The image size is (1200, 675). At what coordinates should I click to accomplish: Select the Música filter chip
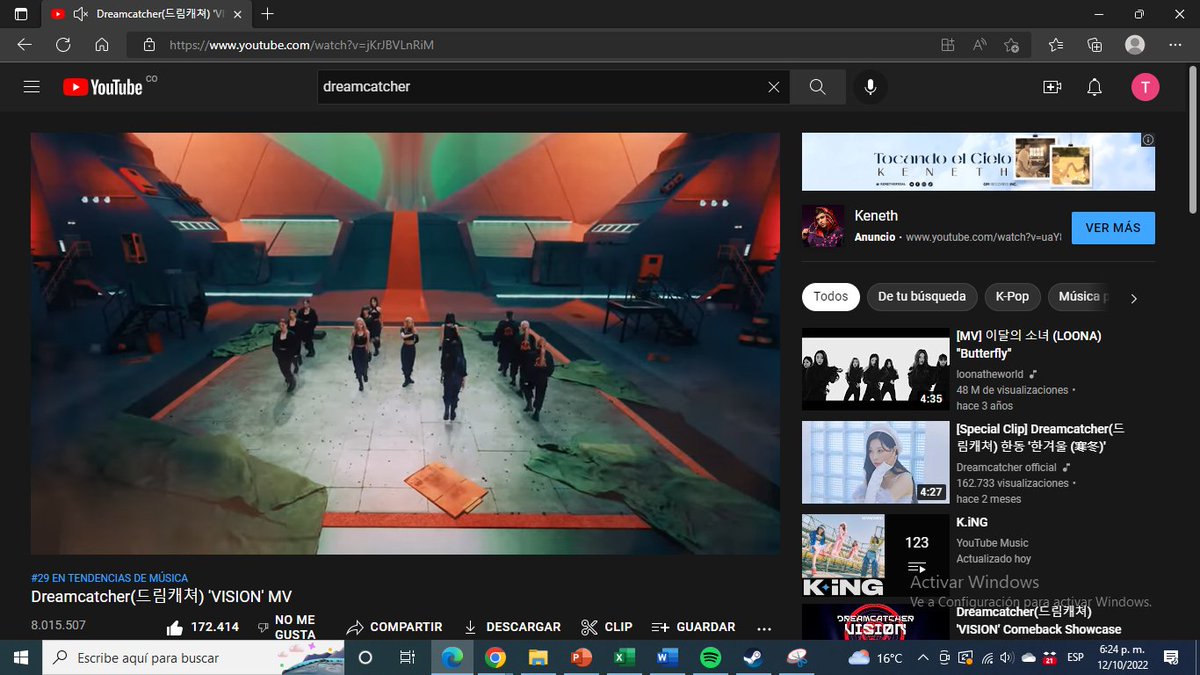tap(1078, 296)
